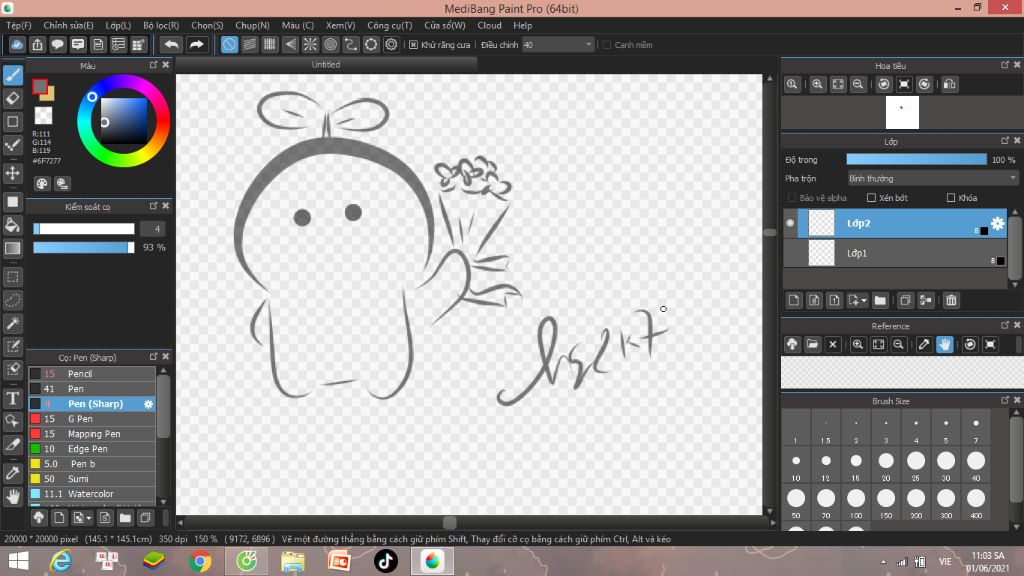Screen dimensions: 1024x576
Task: Select the Watercolor brush
Action: 91,494
